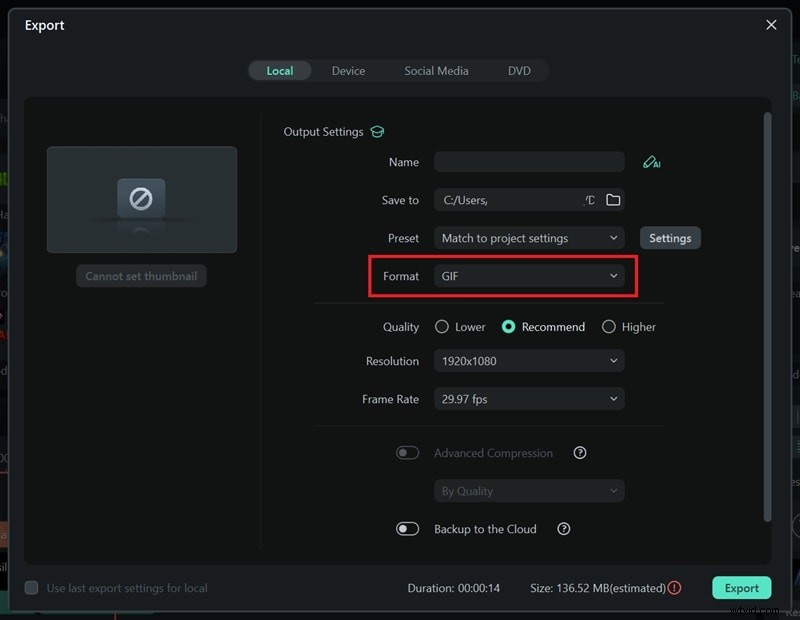Open the Format dropdown showing GIF
Screen dimensions: 800x620
pos(529,276)
